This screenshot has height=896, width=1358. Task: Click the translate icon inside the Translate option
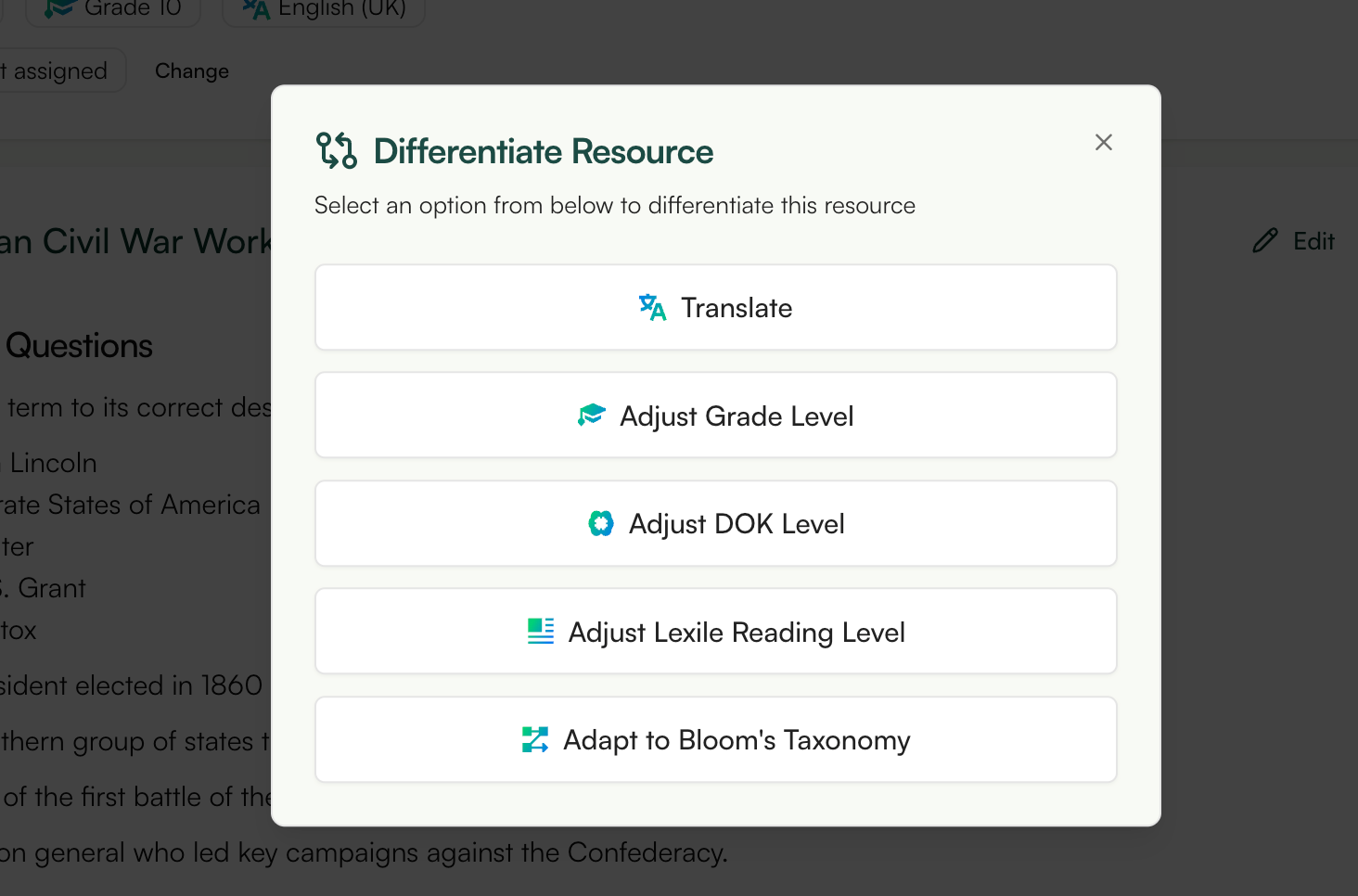click(x=652, y=307)
